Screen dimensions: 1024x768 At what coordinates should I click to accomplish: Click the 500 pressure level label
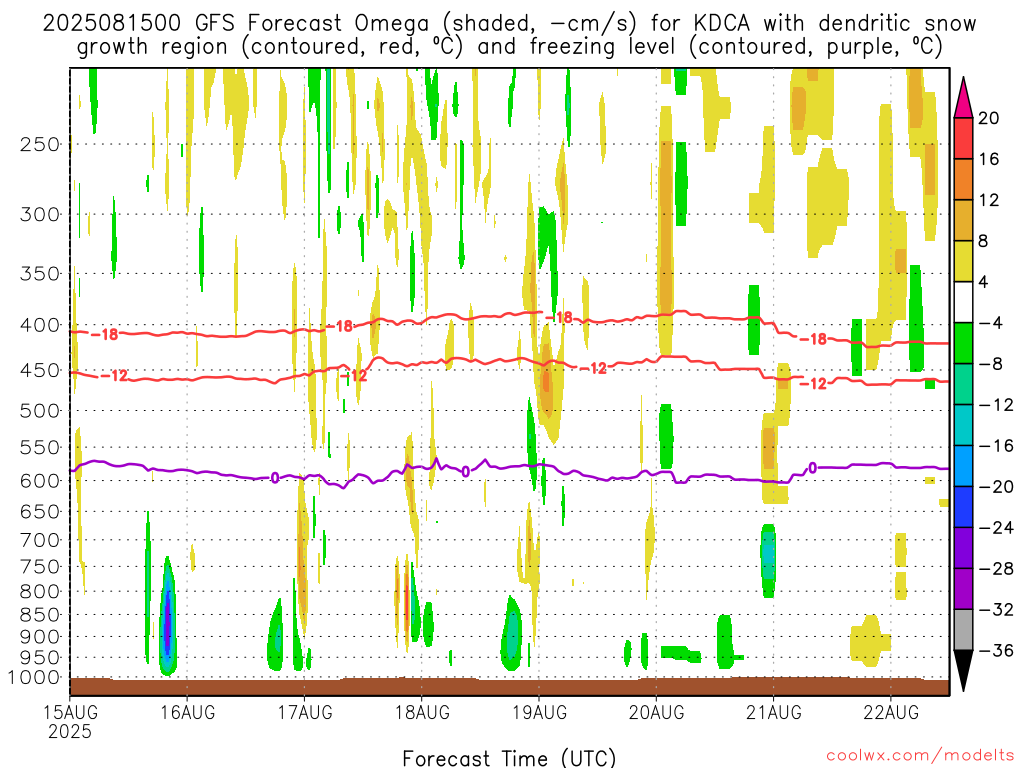pyautogui.click(x=40, y=411)
